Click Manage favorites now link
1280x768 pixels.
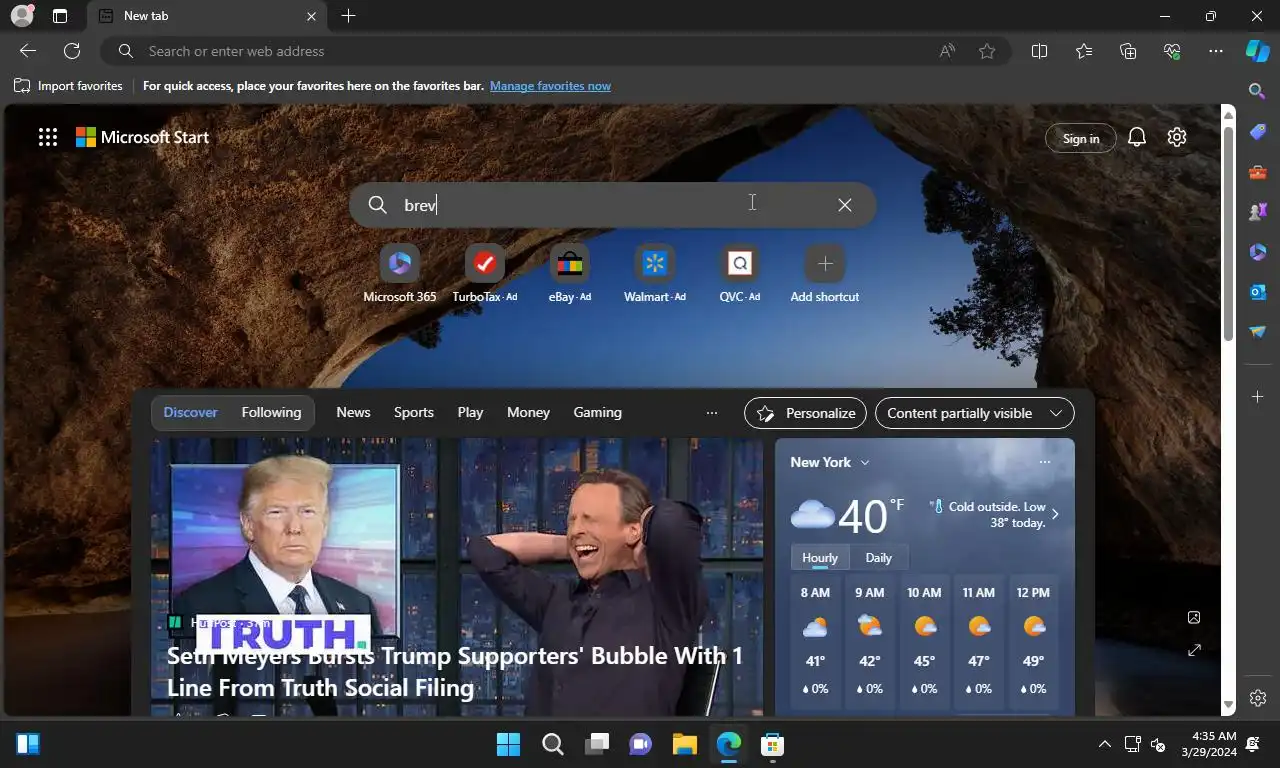550,86
